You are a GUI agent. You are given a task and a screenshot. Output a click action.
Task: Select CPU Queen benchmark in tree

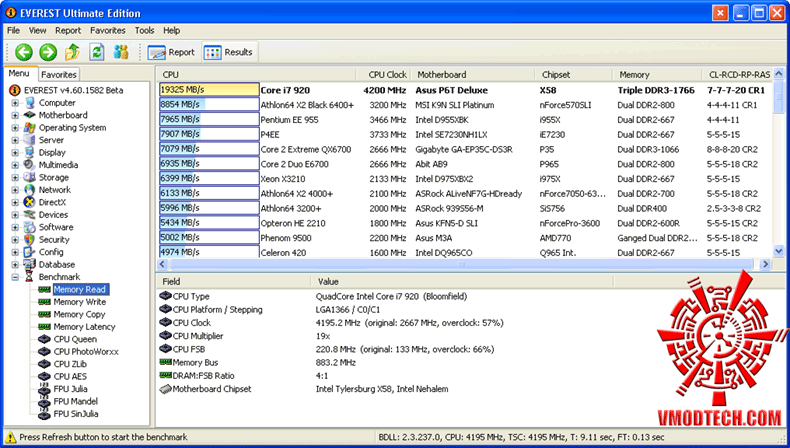pyautogui.click(x=74, y=339)
